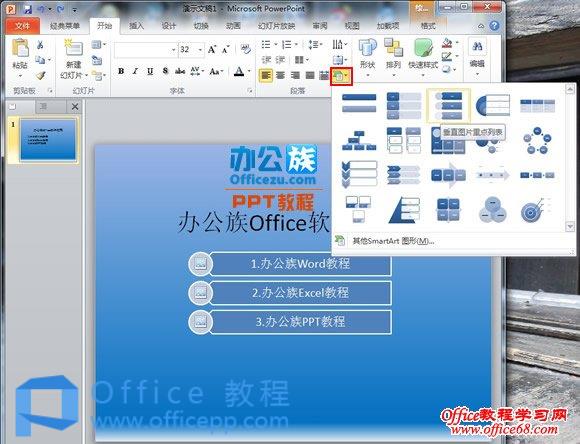The image size is (580, 444).
Task: Expand the Numbering dropdown arrow
Action: click(296, 45)
